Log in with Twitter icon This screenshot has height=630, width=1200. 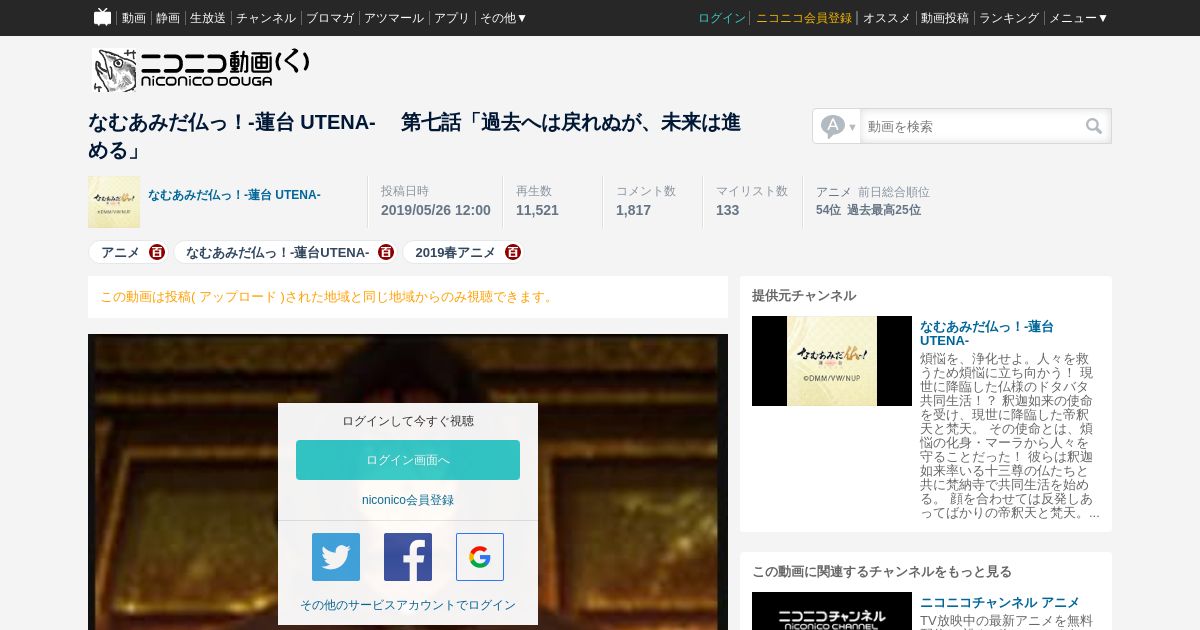coord(336,557)
